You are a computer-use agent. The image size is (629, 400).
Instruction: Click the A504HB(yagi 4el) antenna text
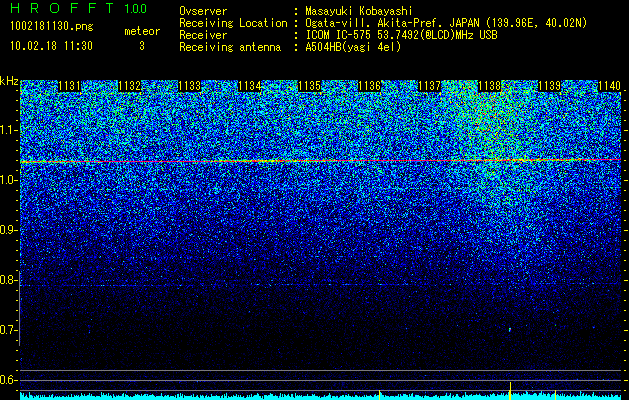(353, 47)
